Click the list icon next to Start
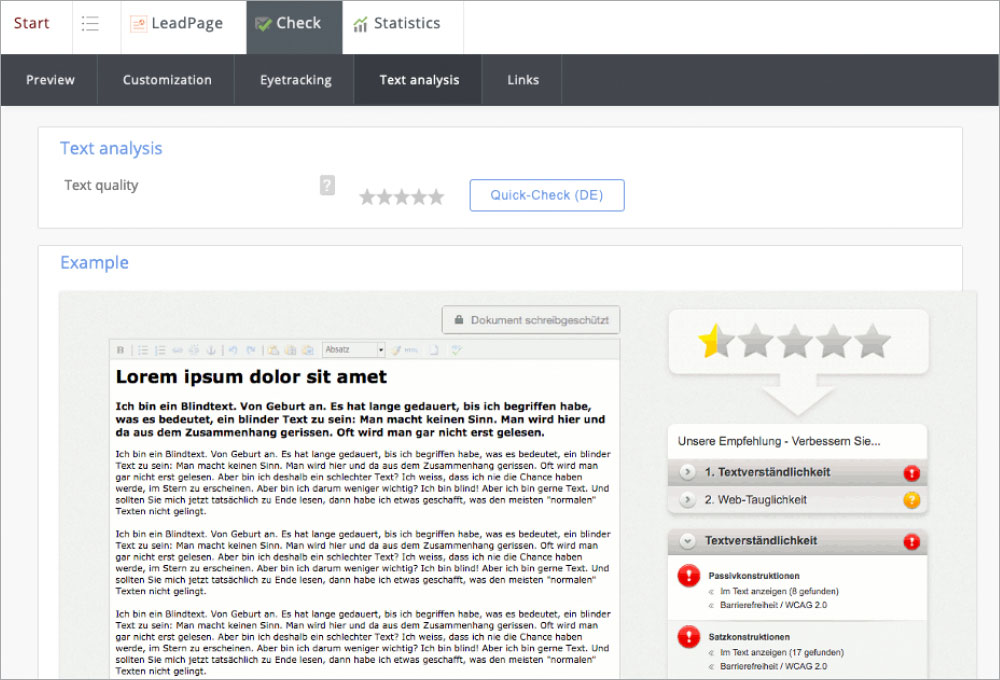 pos(91,24)
